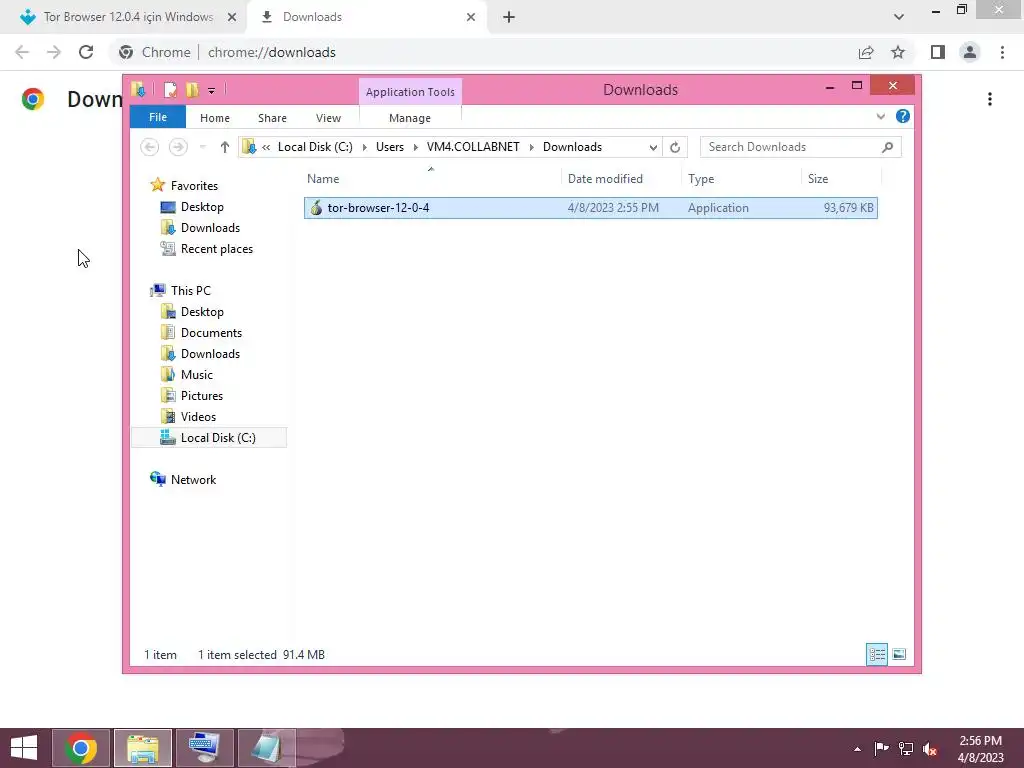Expand Users breadcrumb arrow in address bar

[x=415, y=147]
